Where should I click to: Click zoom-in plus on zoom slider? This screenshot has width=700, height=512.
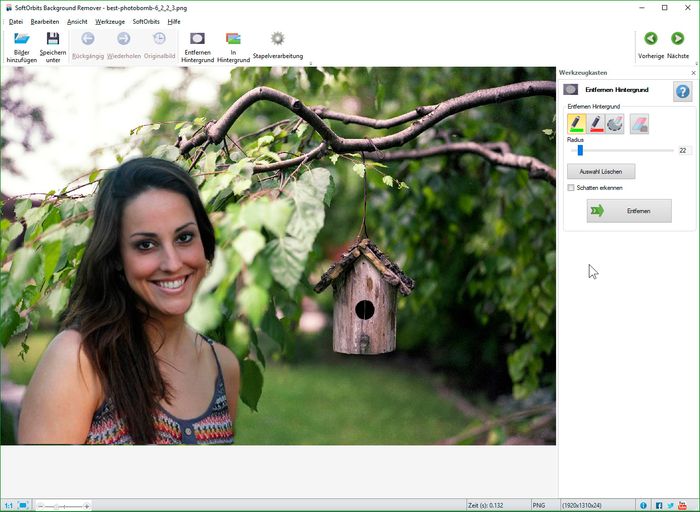pos(87,506)
